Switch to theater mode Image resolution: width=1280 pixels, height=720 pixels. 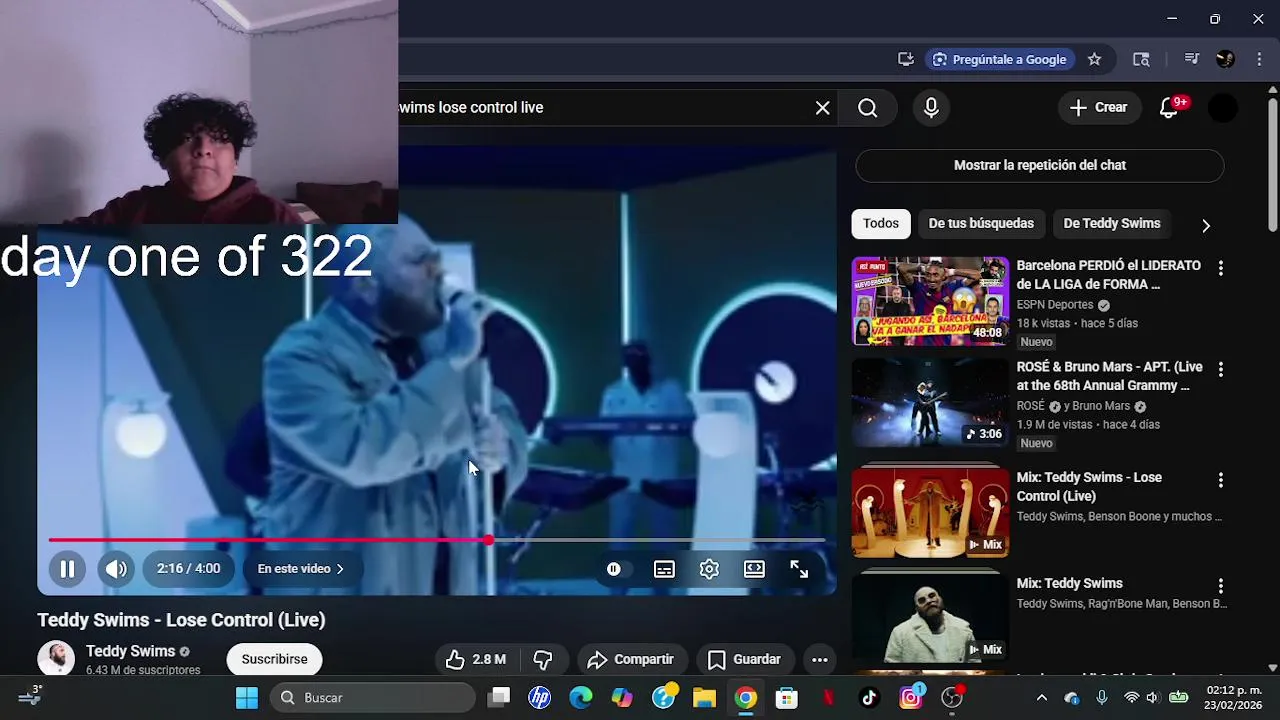[754, 569]
